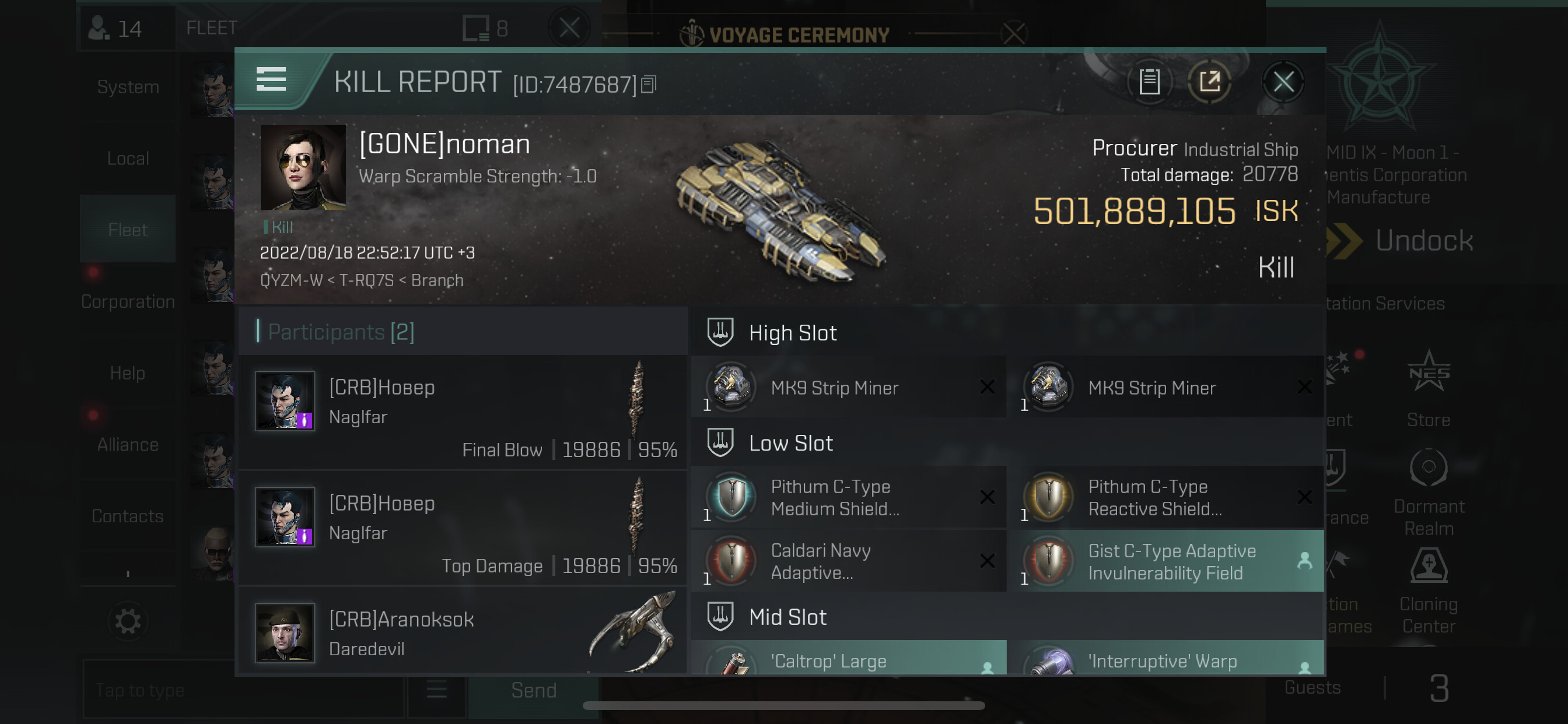Select Aranoksok's Daredevil participant entry
This screenshot has height=724, width=1568.
[463, 632]
